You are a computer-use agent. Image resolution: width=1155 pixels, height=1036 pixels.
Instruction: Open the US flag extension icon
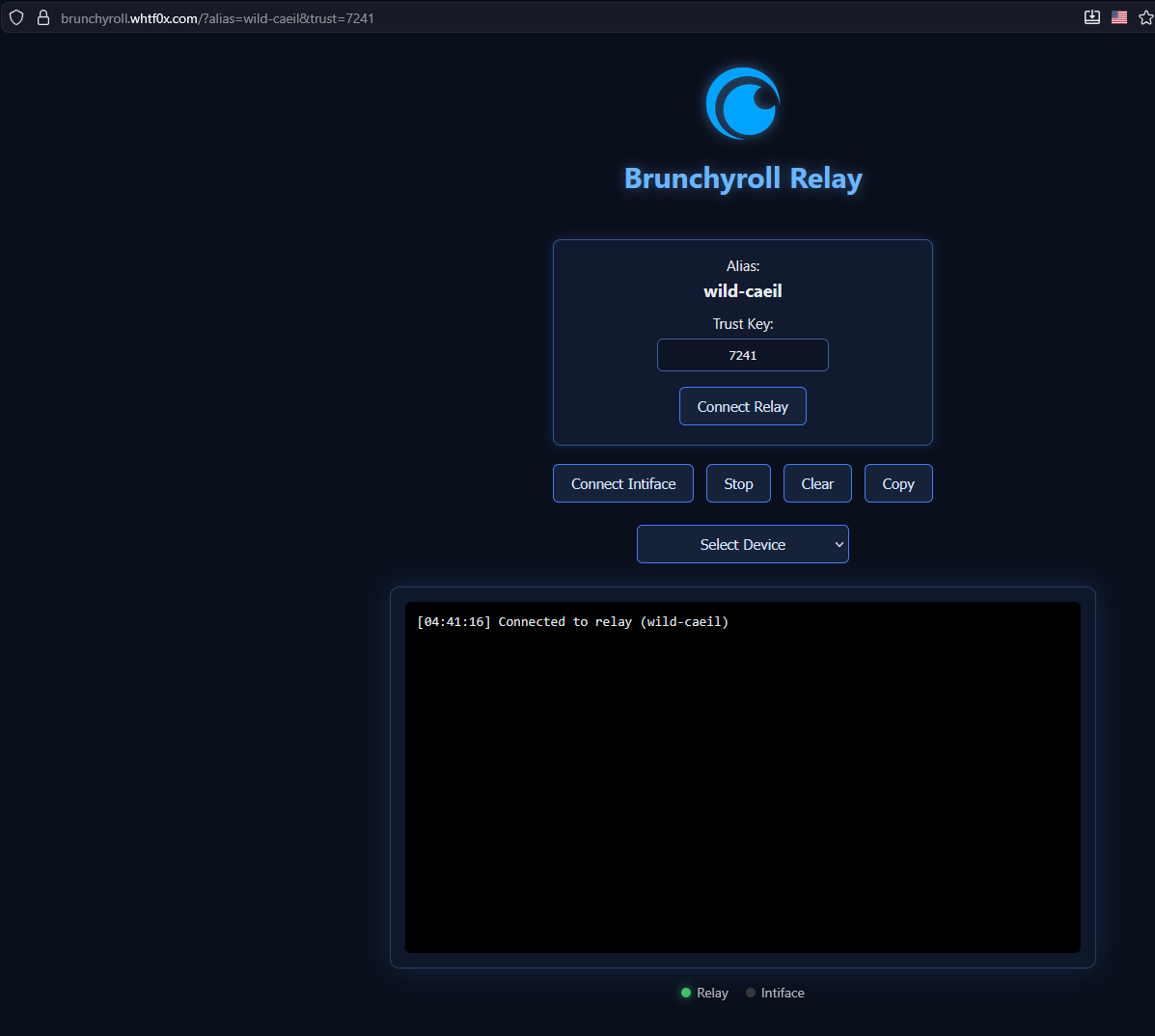1119,17
